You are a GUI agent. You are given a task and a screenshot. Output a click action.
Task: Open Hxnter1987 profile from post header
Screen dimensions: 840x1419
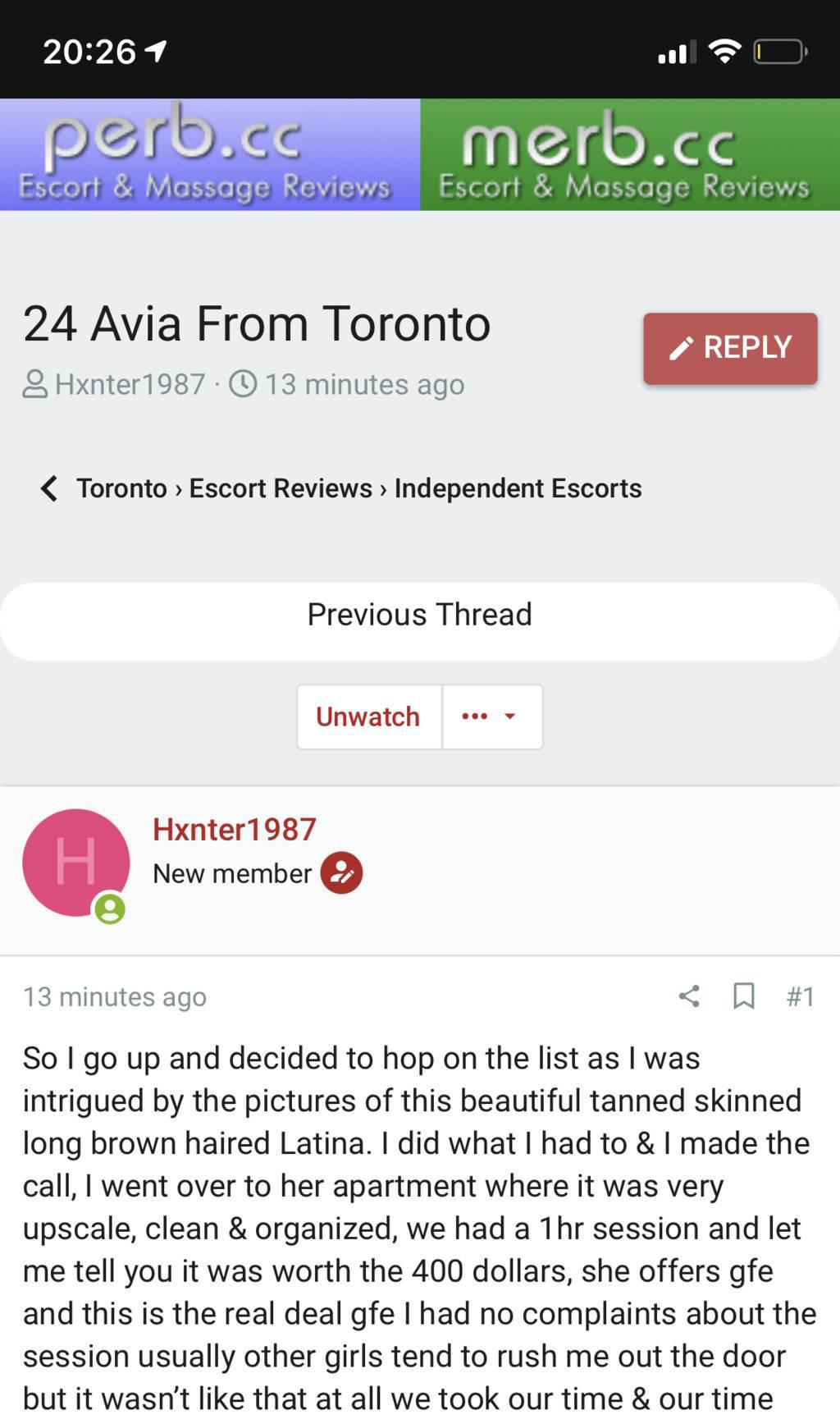(234, 830)
